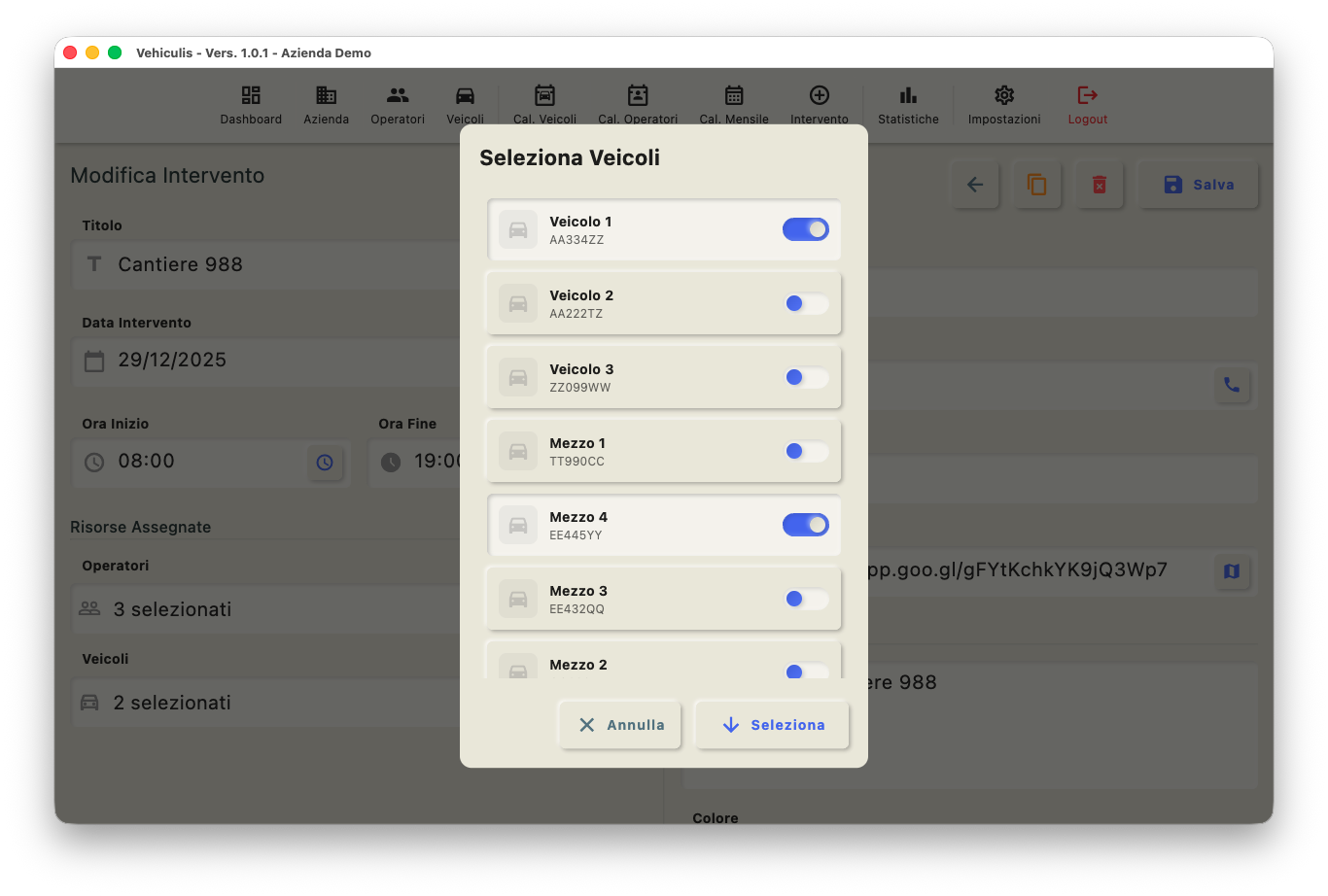Click the Annulla button
Viewport: 1328px width, 896px height.
pyautogui.click(x=620, y=725)
